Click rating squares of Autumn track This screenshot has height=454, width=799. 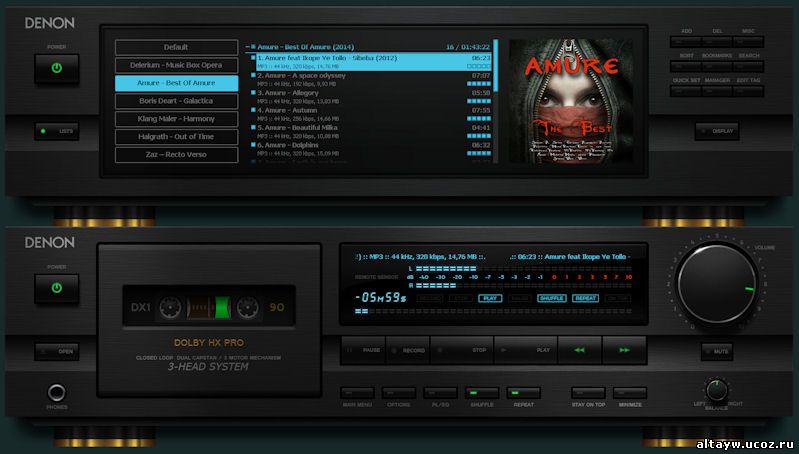tap(479, 118)
